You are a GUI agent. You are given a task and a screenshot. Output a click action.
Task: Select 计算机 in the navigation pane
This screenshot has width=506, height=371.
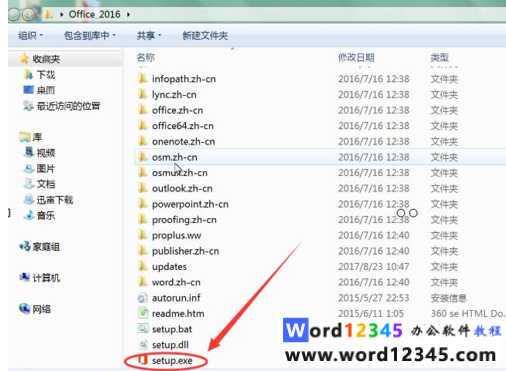pyautogui.click(x=46, y=278)
